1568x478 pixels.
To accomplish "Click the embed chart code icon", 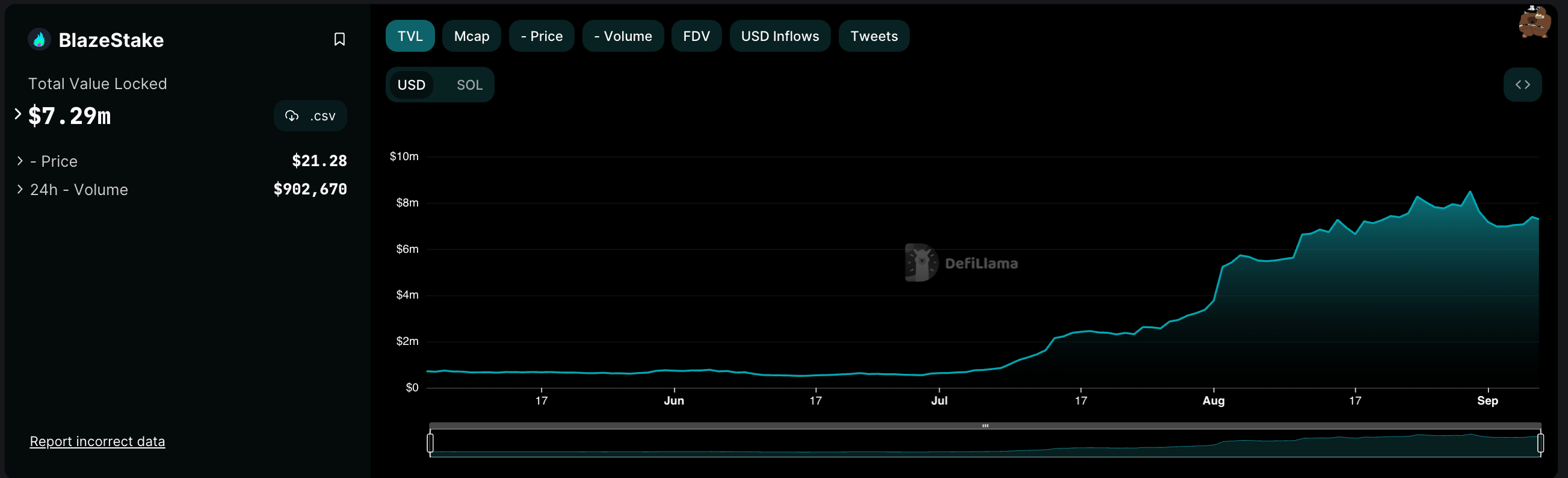I will 1522,85.
